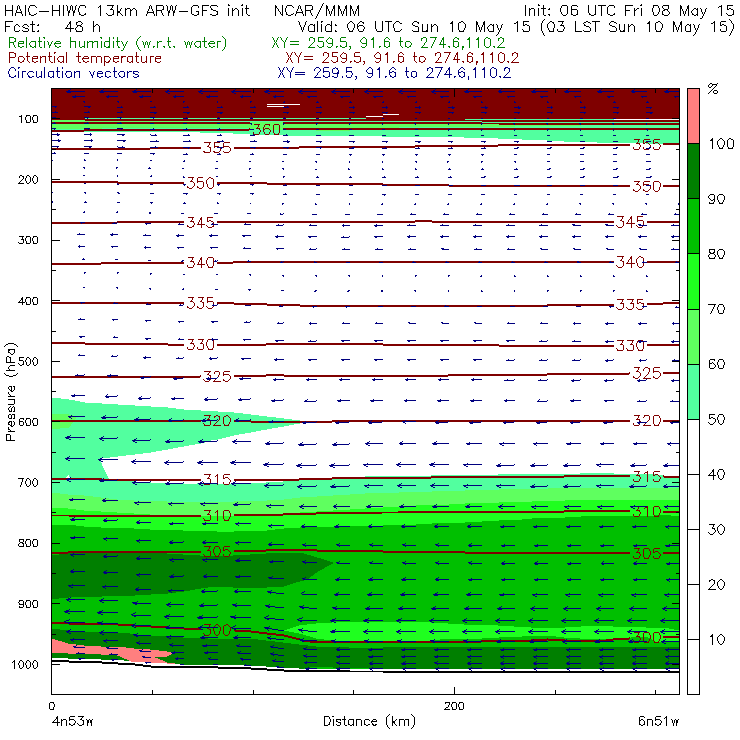740x740 pixels.
Task: Click the left '300' contour label
Action: tap(217, 630)
